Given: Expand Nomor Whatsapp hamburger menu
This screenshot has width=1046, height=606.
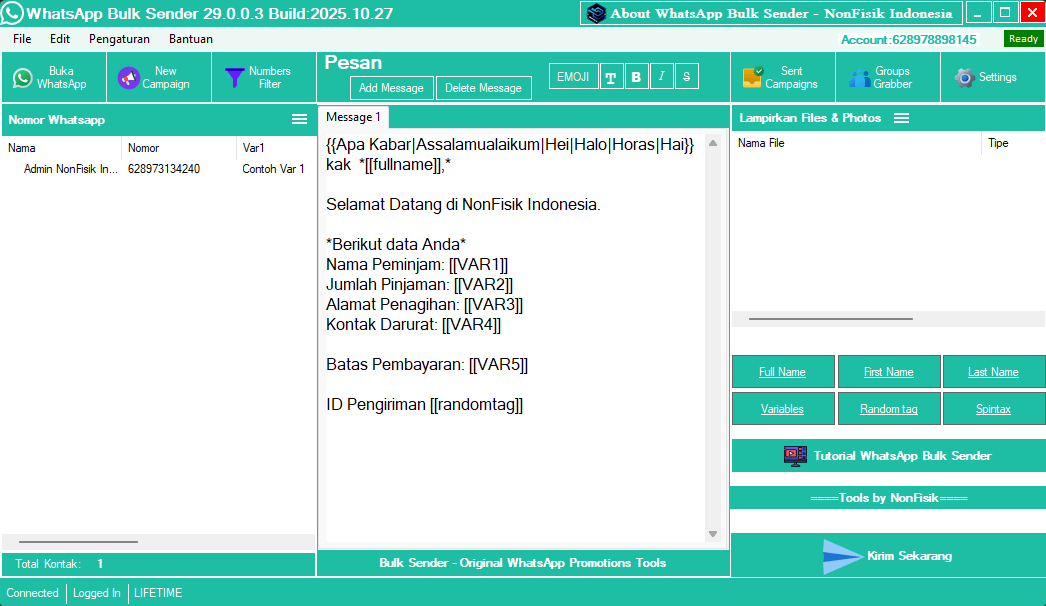Looking at the screenshot, I should pyautogui.click(x=299, y=119).
